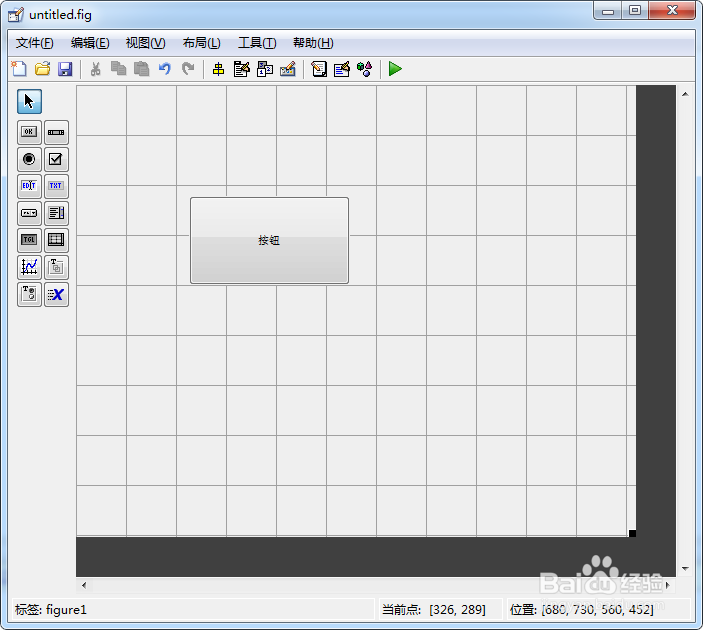
Task: Redo the last undone action
Action: click(x=188, y=69)
